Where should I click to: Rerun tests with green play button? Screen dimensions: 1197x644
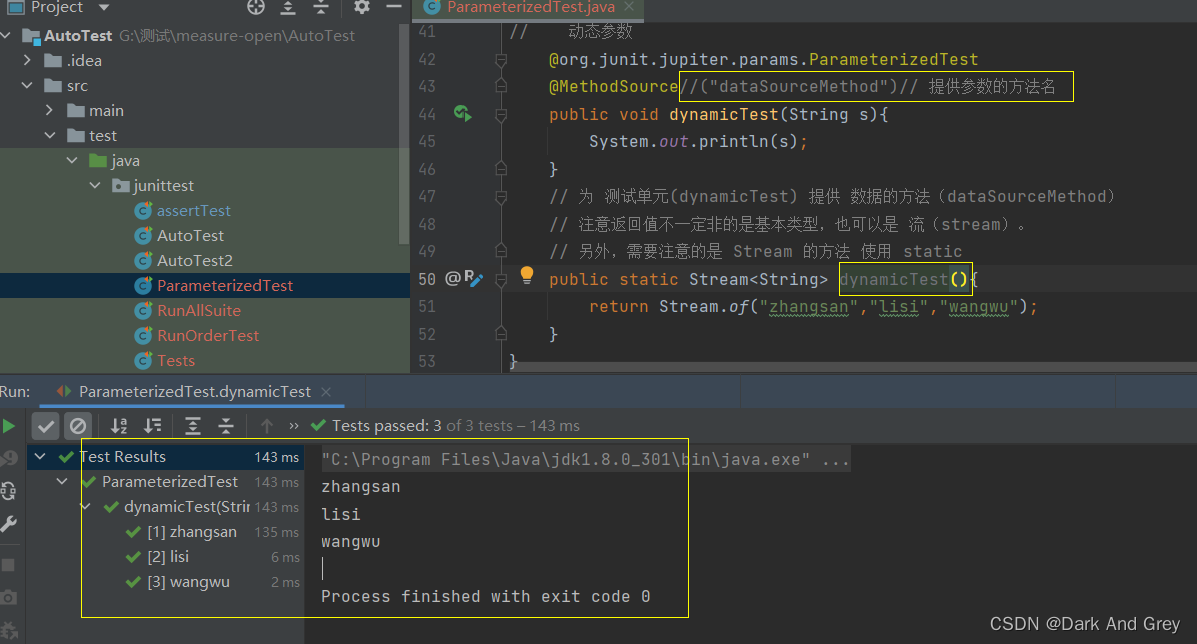[x=9, y=426]
